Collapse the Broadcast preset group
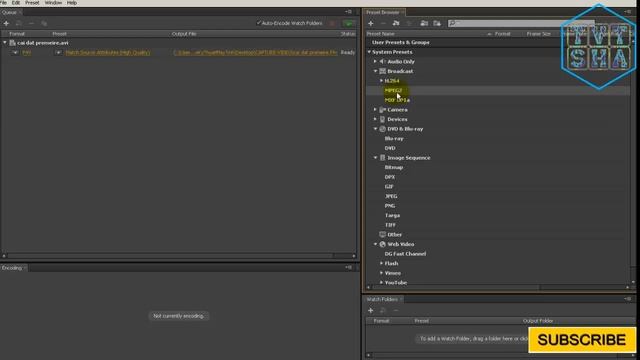Screen dimensions: 640x360 (x=375, y=71)
